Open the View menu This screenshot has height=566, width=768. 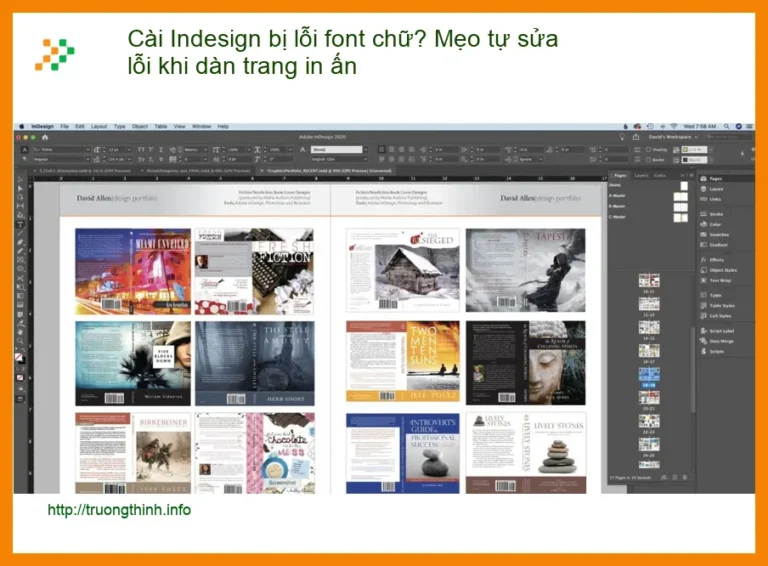[x=179, y=126]
